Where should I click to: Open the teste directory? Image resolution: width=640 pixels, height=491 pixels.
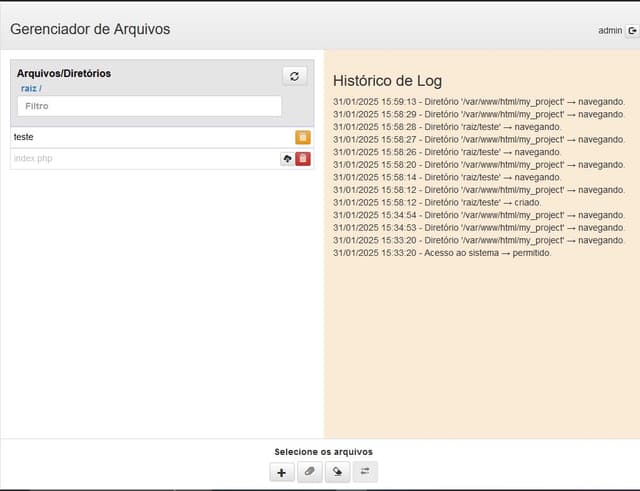pos(24,137)
